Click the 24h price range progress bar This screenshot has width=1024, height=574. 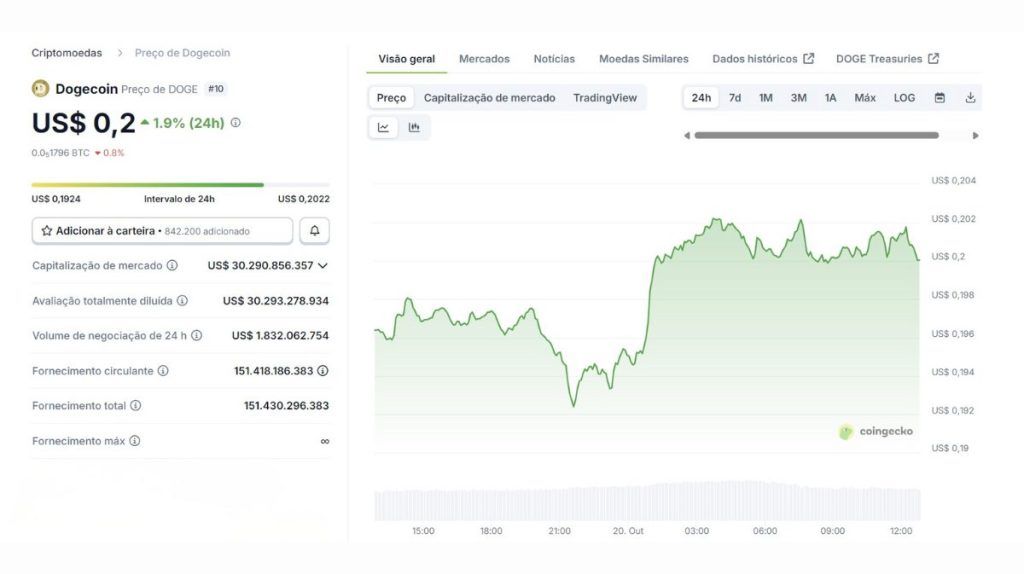(x=180, y=185)
